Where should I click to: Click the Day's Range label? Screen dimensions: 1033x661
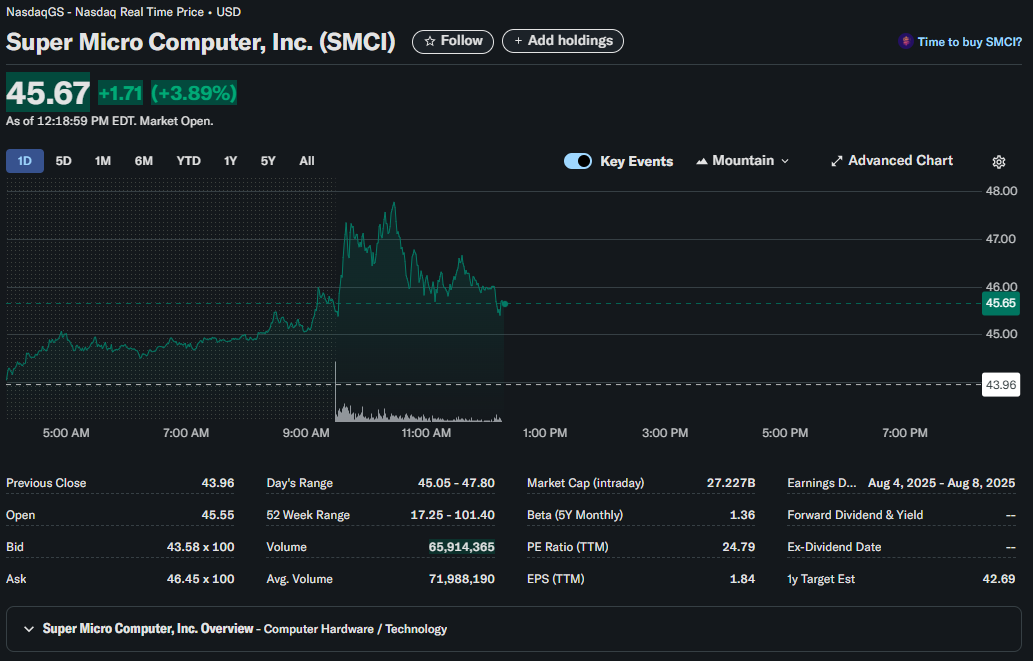[x=300, y=483]
